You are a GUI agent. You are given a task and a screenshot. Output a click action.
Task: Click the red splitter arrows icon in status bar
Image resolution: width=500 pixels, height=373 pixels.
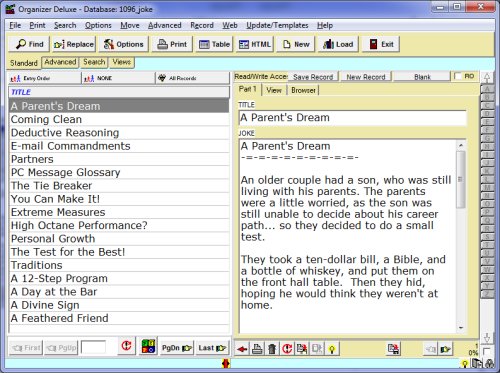point(226,363)
